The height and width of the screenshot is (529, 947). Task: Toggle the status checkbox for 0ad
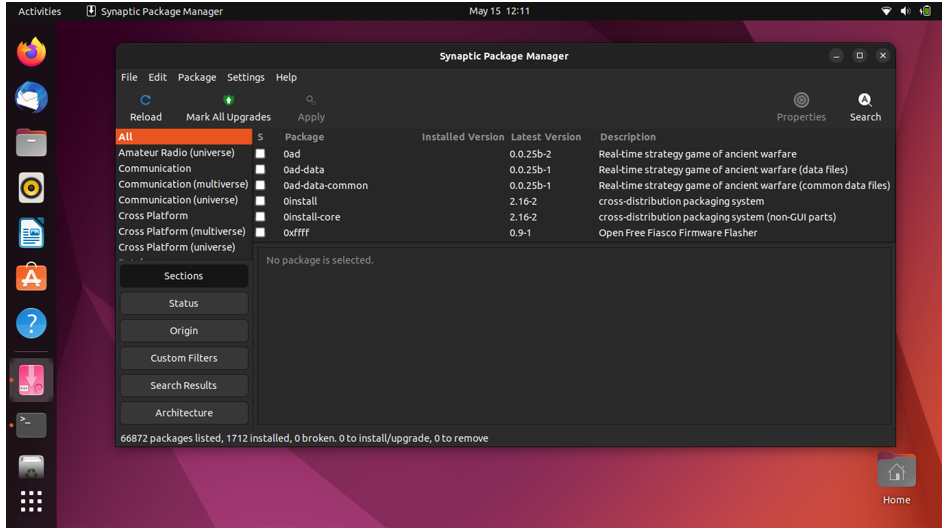pos(260,153)
